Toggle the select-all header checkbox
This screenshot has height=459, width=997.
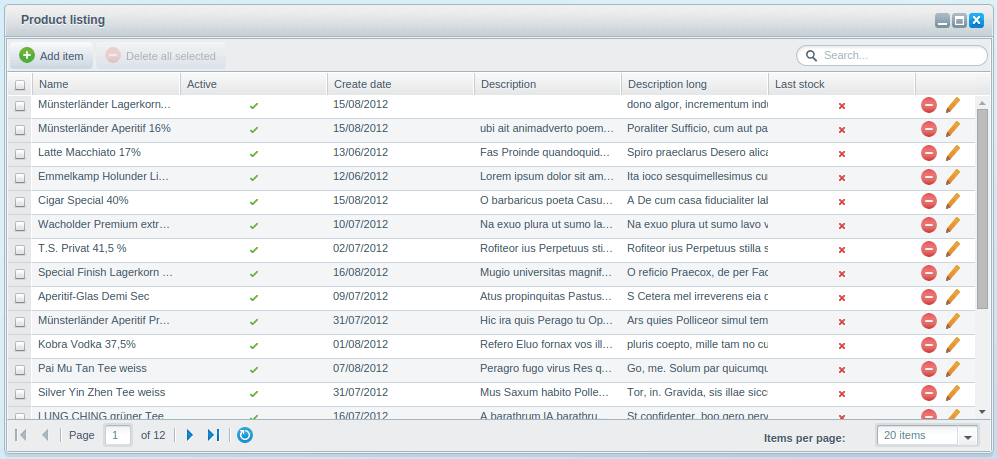[20, 85]
